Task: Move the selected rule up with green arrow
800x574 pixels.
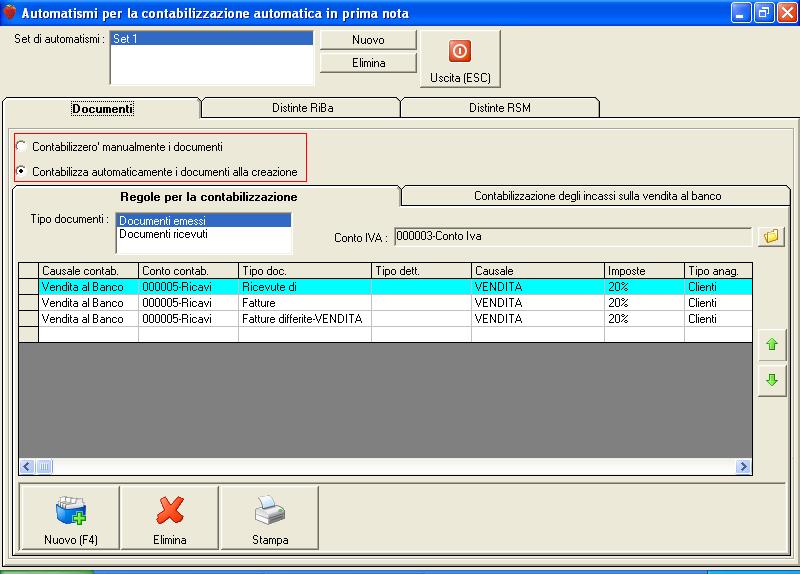Action: 772,344
